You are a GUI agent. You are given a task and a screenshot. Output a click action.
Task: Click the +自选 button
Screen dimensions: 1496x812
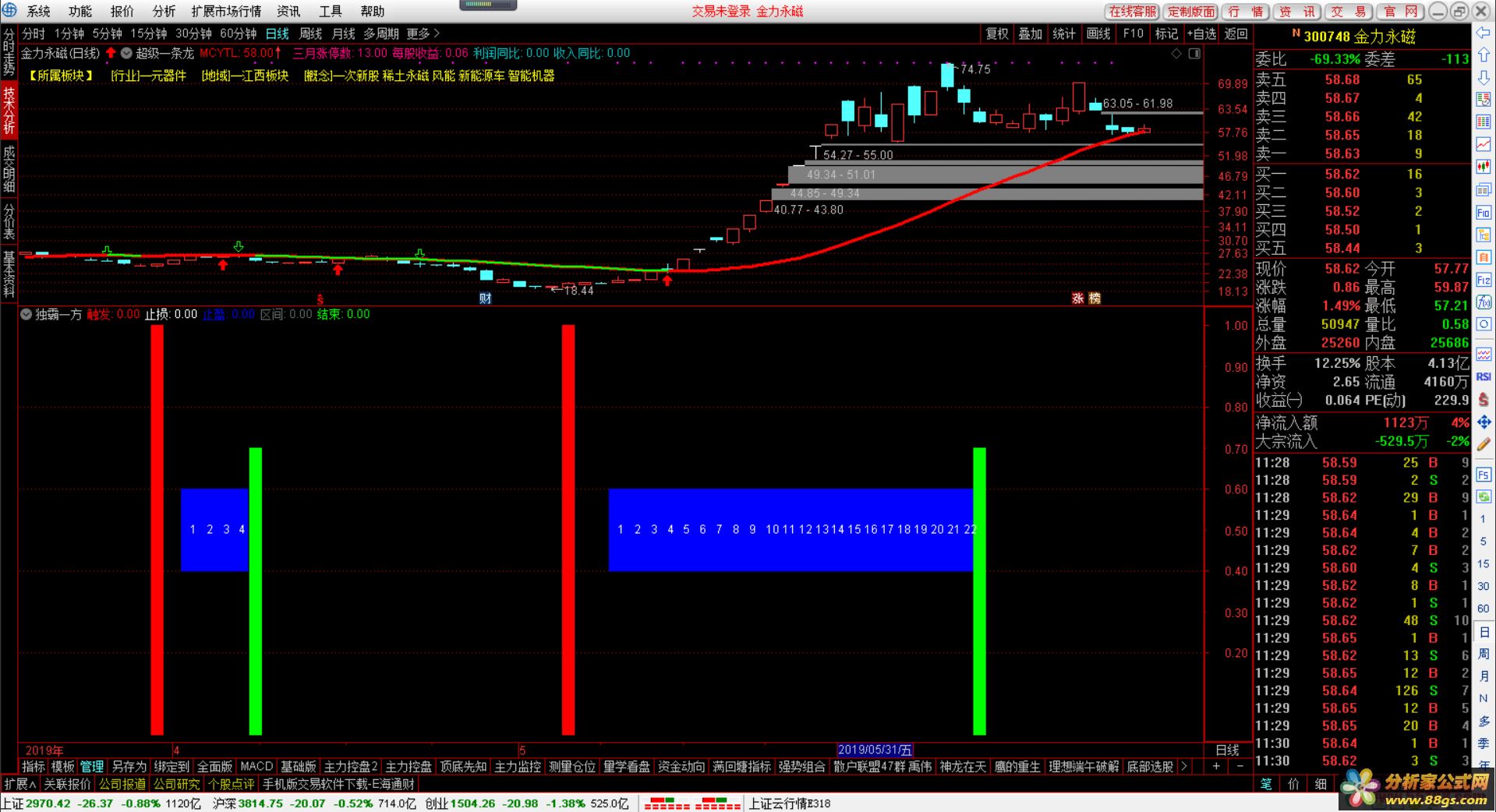click(x=1201, y=34)
